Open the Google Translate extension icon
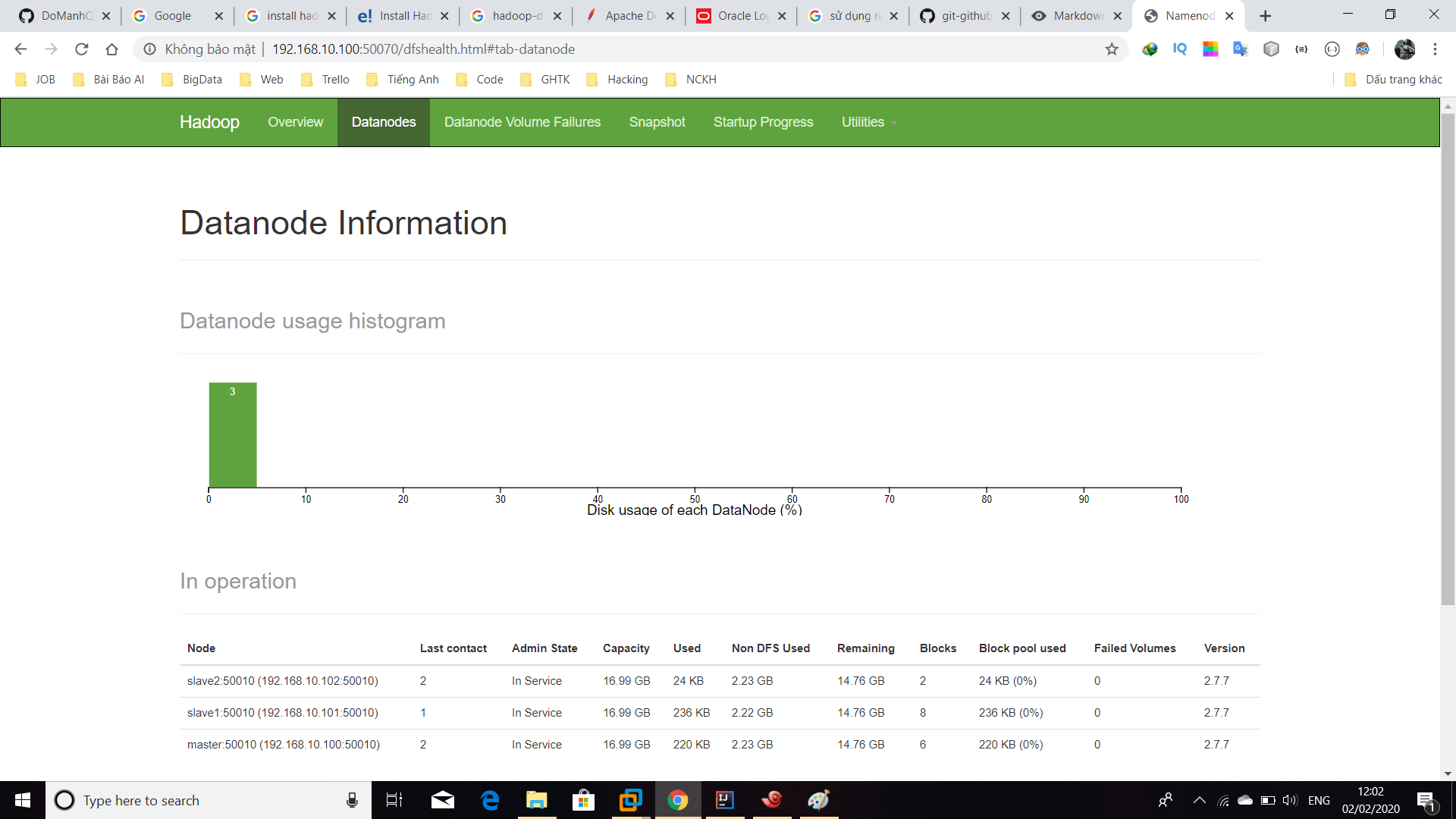The width and height of the screenshot is (1456, 819). pyautogui.click(x=1241, y=49)
